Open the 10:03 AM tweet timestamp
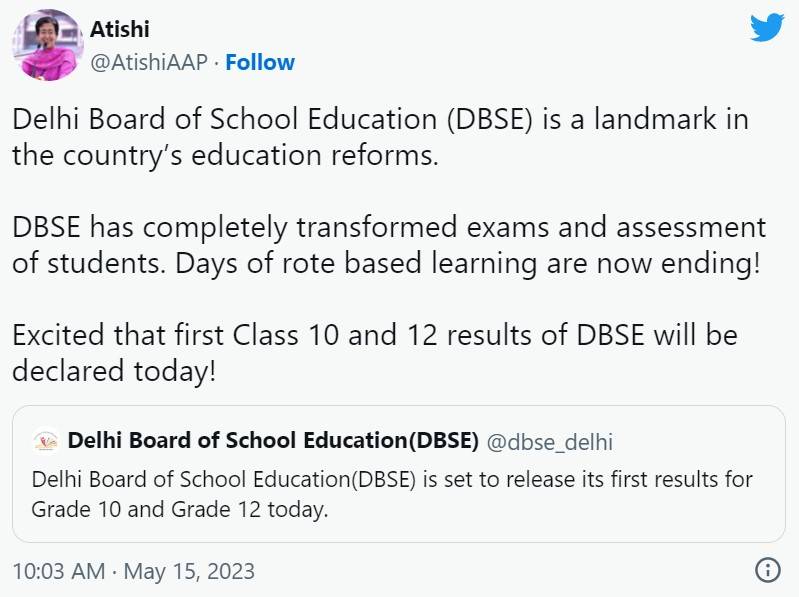Viewport: 799px width, 597px height. [58, 572]
